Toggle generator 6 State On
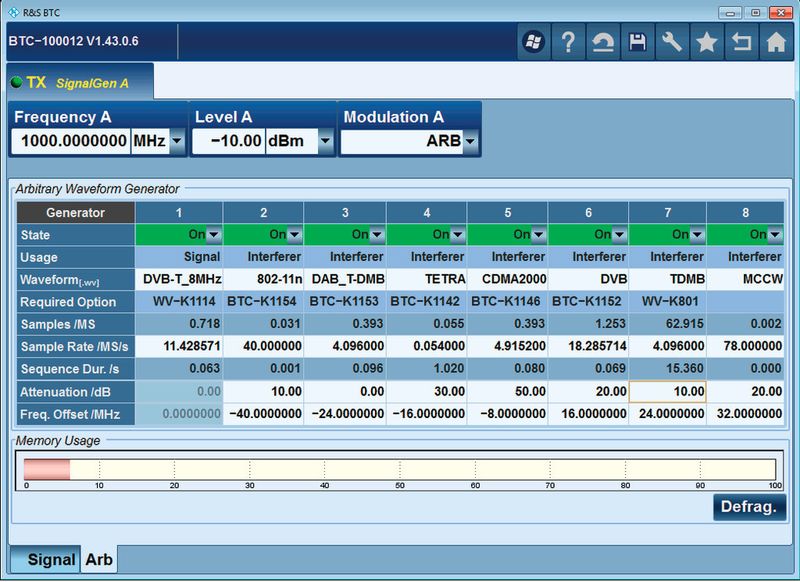Screen dimensions: 800x582 [x=588, y=235]
